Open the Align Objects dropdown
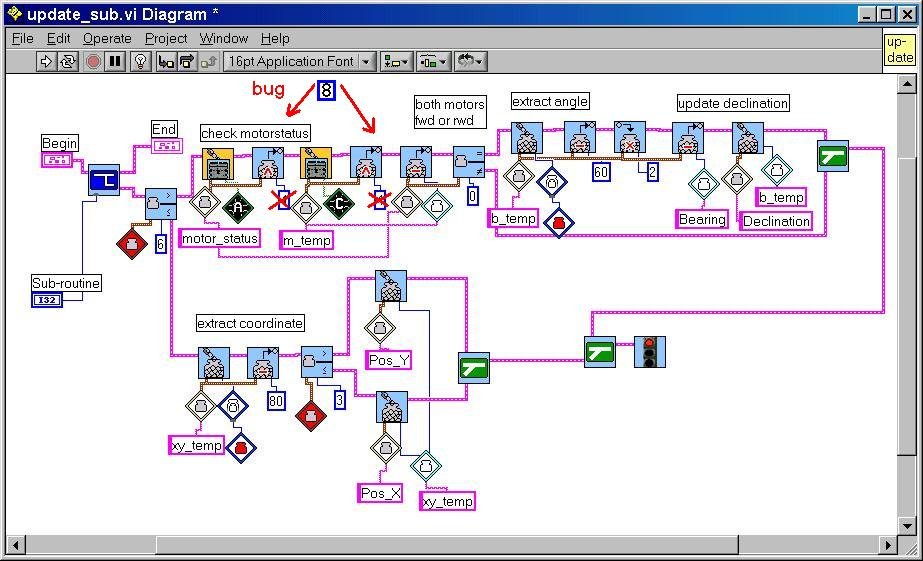This screenshot has height=561, width=923. click(x=396, y=62)
